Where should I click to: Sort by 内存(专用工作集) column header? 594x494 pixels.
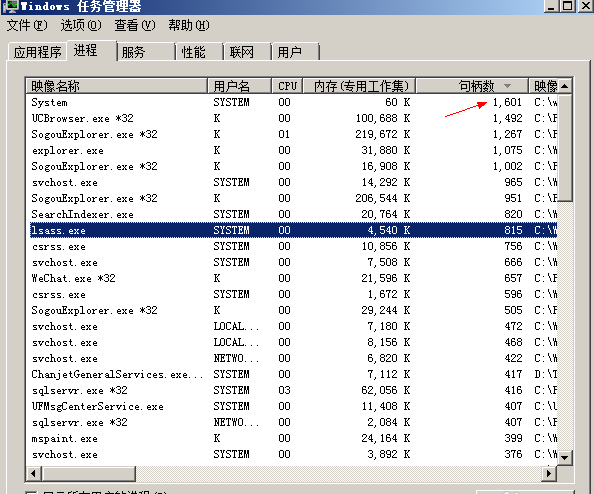click(359, 86)
